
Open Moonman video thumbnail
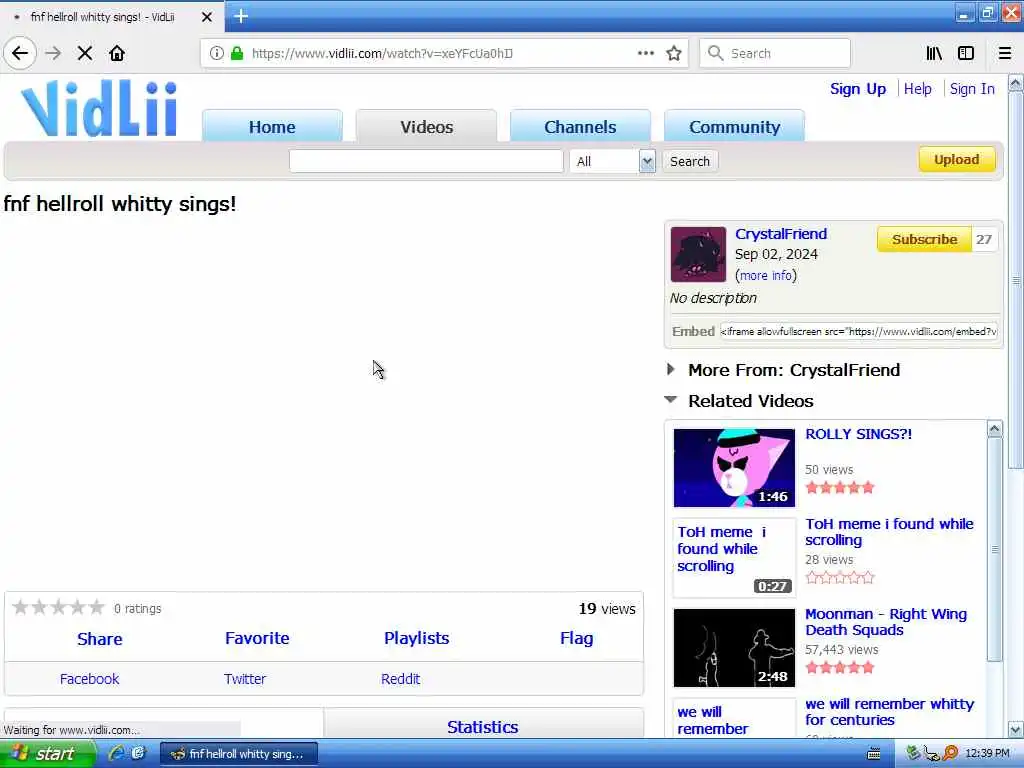pyautogui.click(x=734, y=648)
